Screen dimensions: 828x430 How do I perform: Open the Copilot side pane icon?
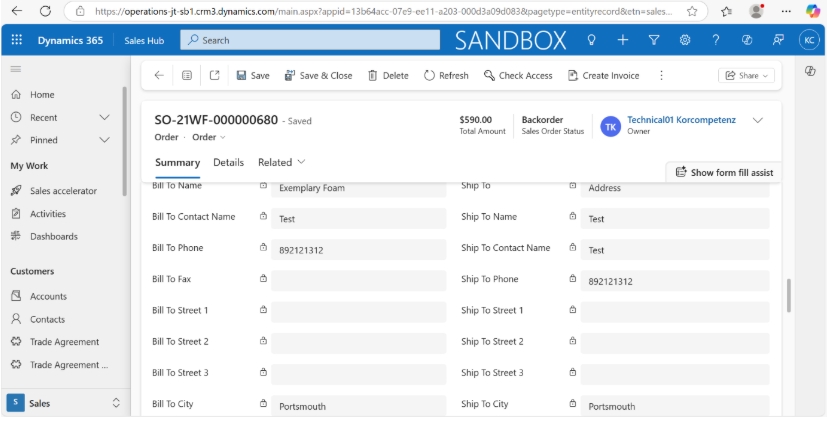810,71
